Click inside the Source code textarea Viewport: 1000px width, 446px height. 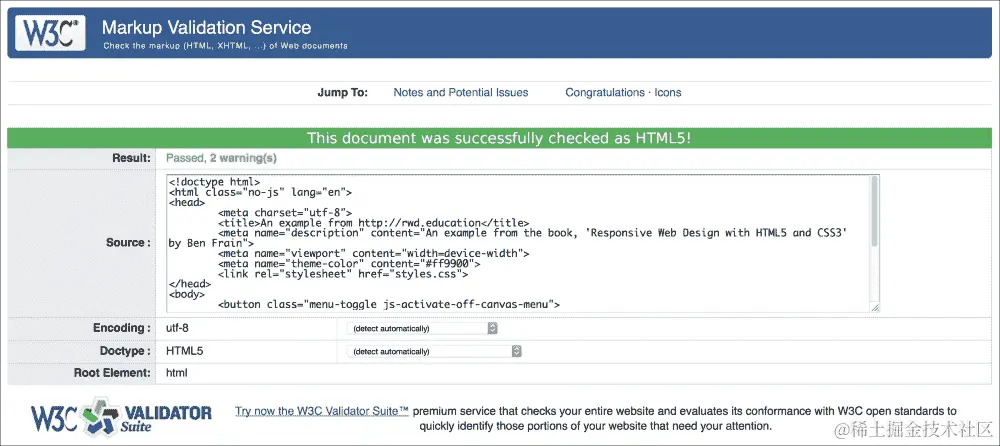(517, 243)
